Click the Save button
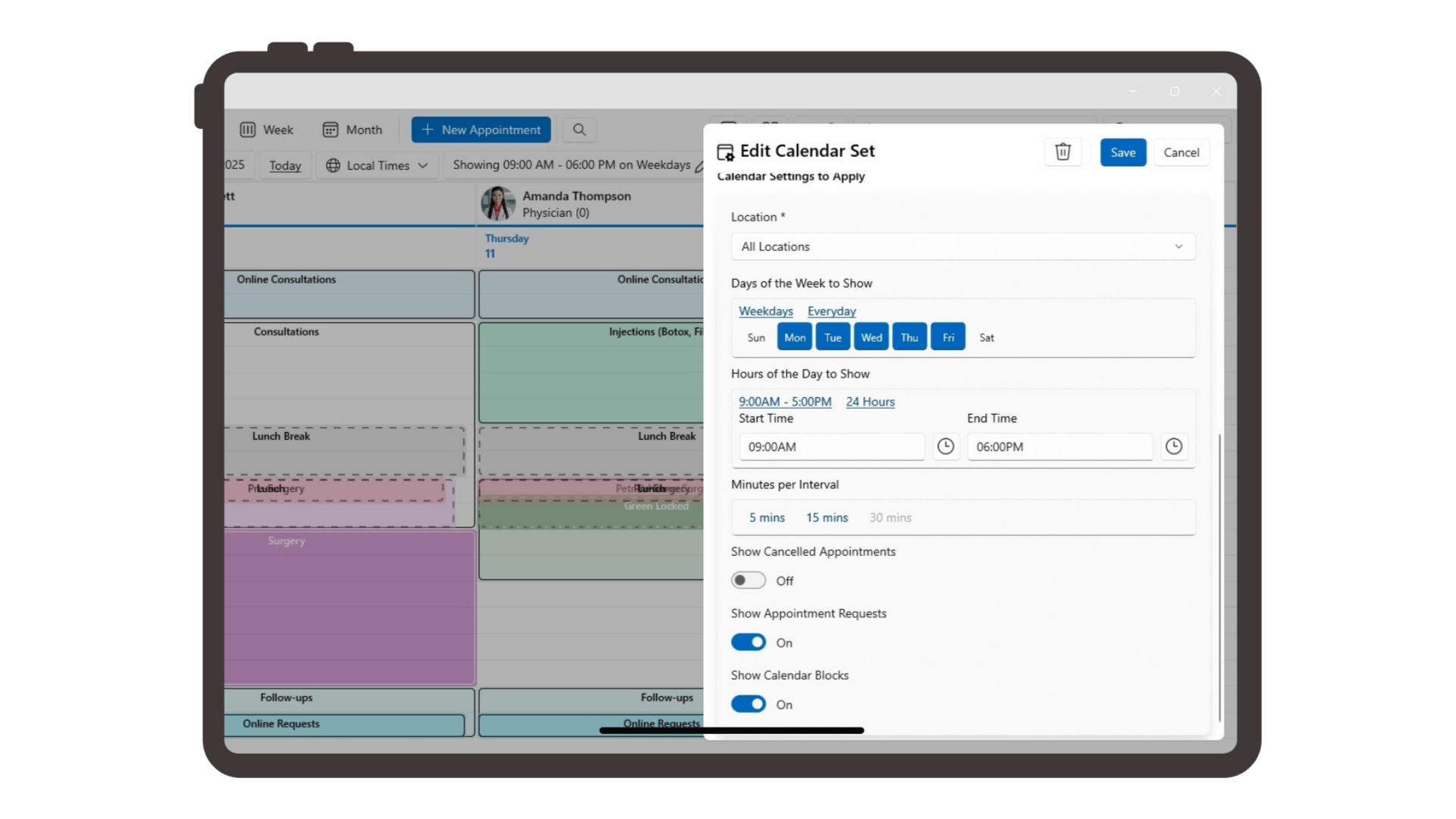1456x819 pixels. [x=1122, y=152]
